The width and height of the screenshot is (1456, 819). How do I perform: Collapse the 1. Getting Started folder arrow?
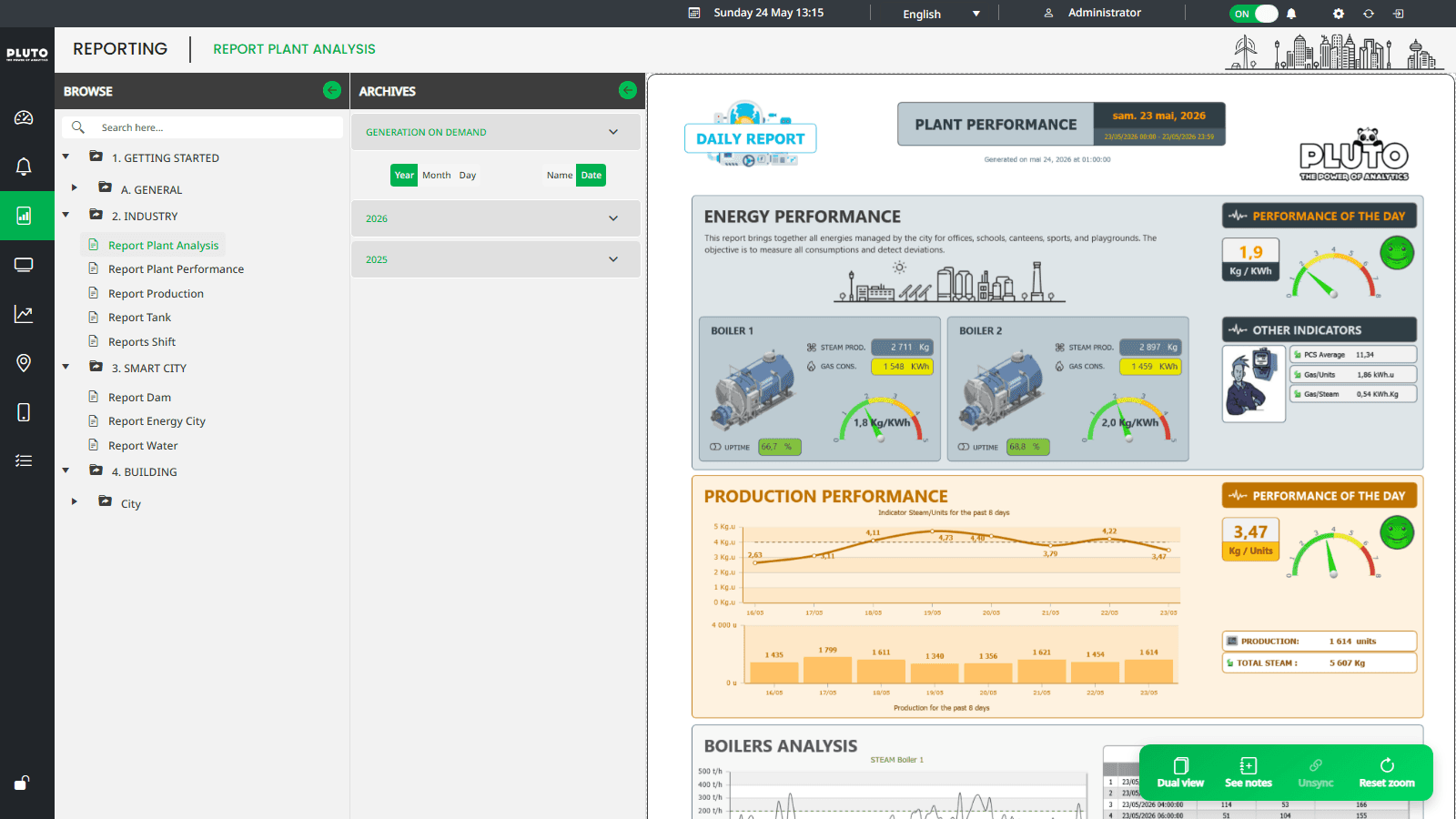[x=66, y=157]
